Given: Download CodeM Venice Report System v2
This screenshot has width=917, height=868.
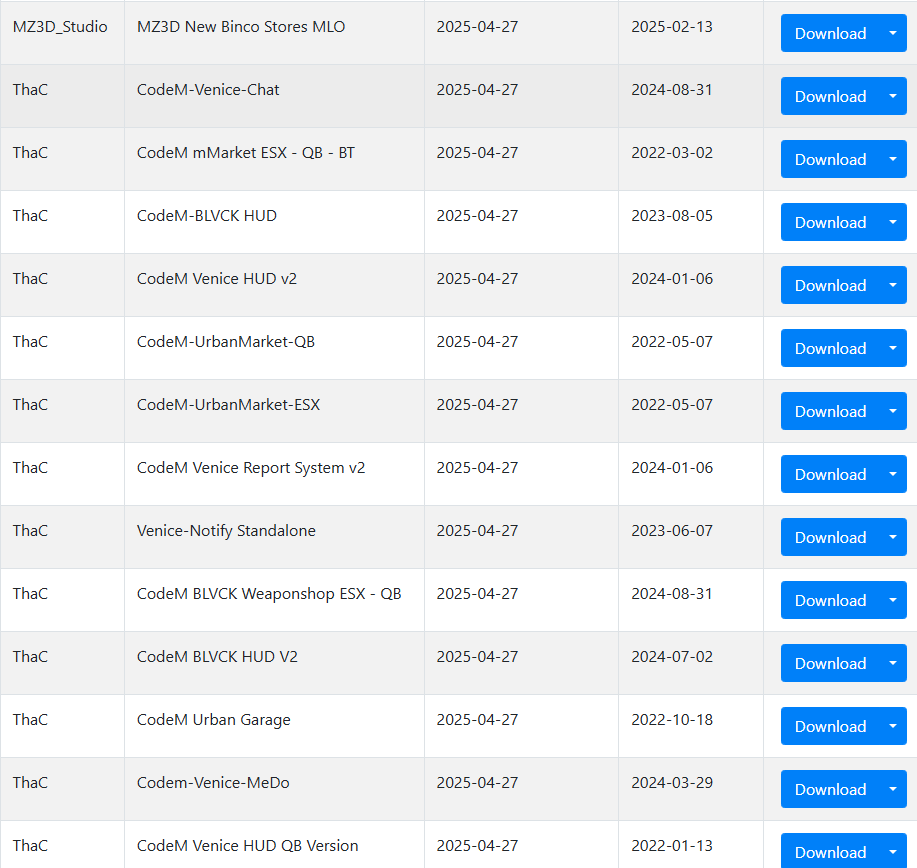Looking at the screenshot, I should (830, 474).
